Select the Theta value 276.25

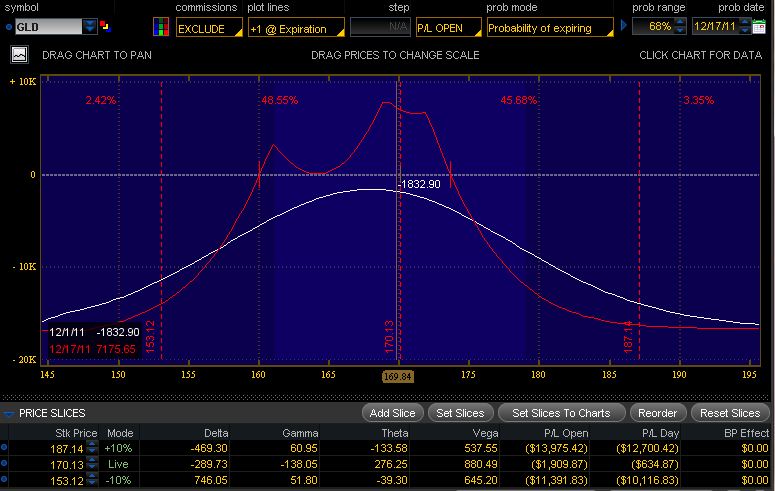point(390,464)
